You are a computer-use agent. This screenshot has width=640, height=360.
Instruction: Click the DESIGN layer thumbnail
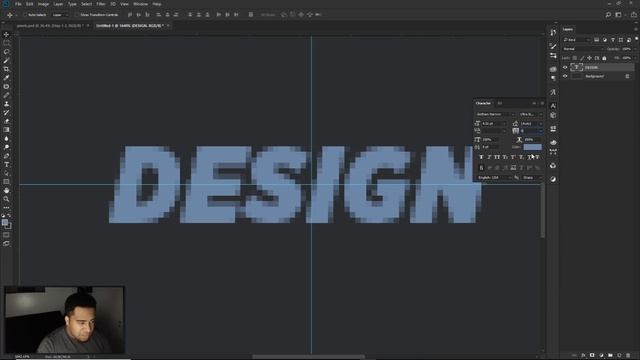[x=577, y=67]
